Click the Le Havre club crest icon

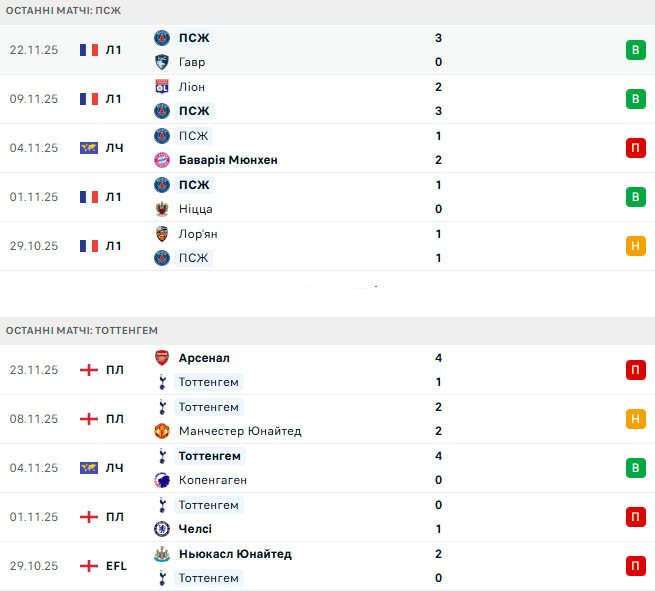coord(162,62)
